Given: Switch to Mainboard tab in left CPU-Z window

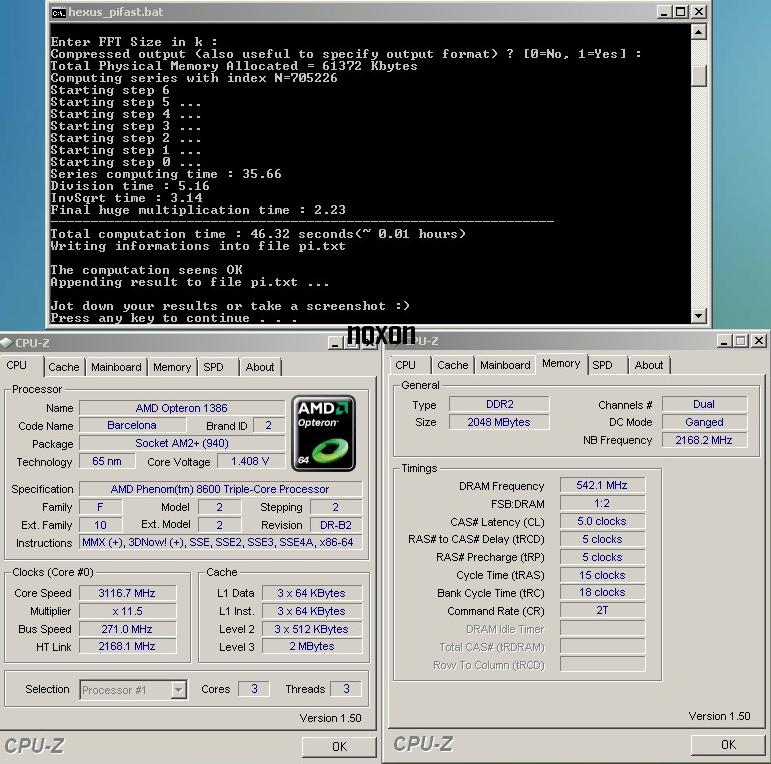Looking at the screenshot, I should [x=116, y=367].
